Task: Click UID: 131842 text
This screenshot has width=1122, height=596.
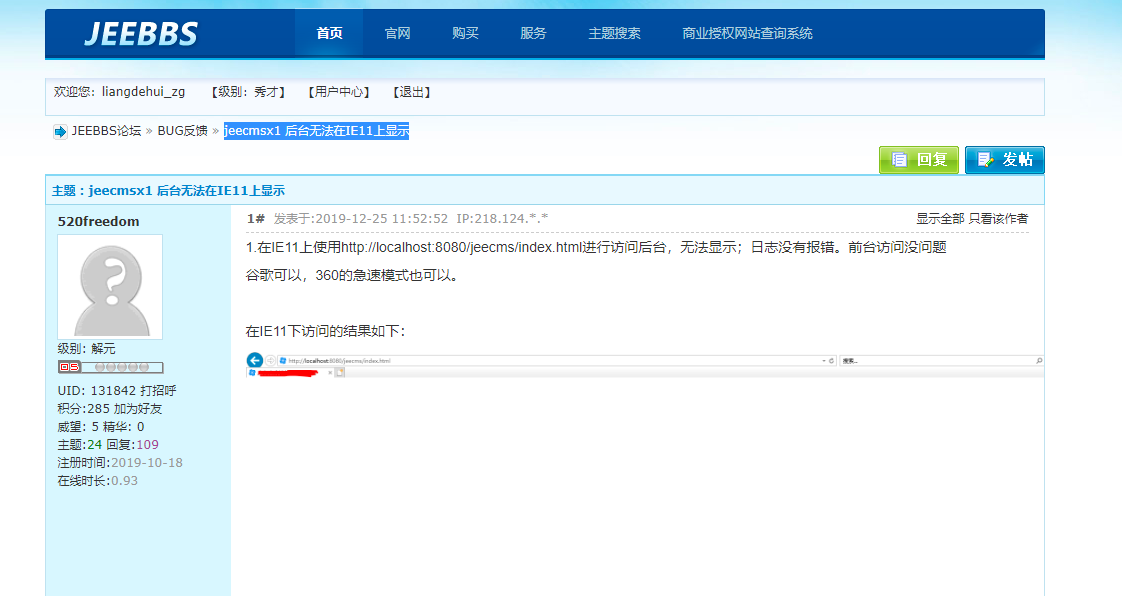Action: click(x=97, y=391)
